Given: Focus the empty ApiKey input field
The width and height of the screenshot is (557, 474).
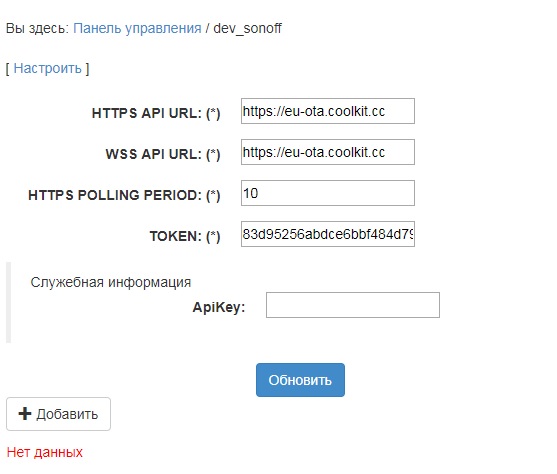Looking at the screenshot, I should (353, 305).
